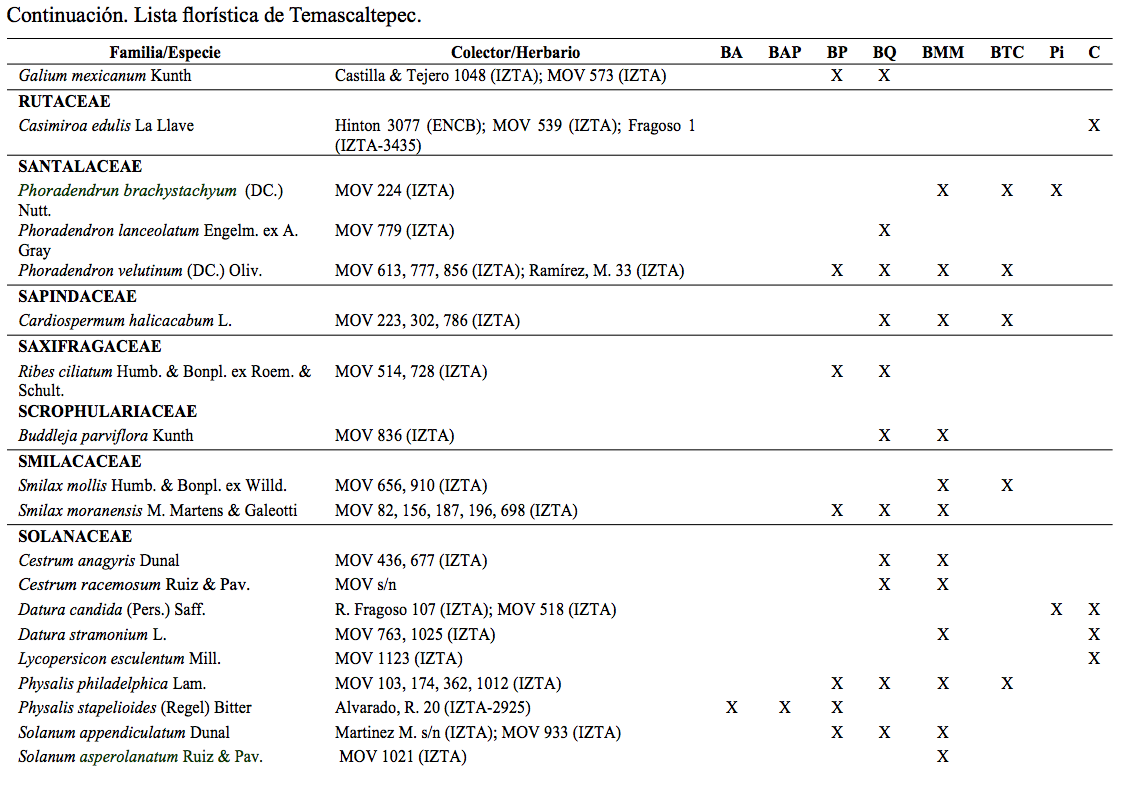Select the Galium mexicanum Kunth entry

104,76
